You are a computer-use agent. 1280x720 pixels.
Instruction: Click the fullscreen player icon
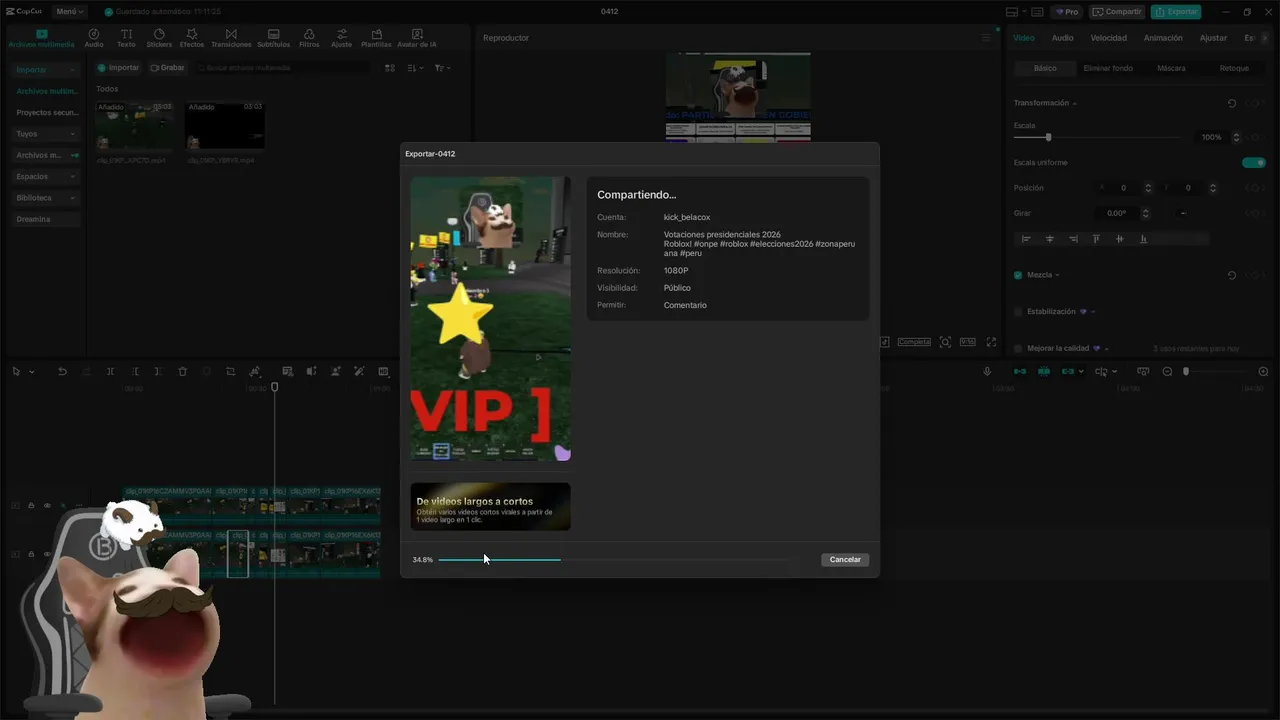991,342
